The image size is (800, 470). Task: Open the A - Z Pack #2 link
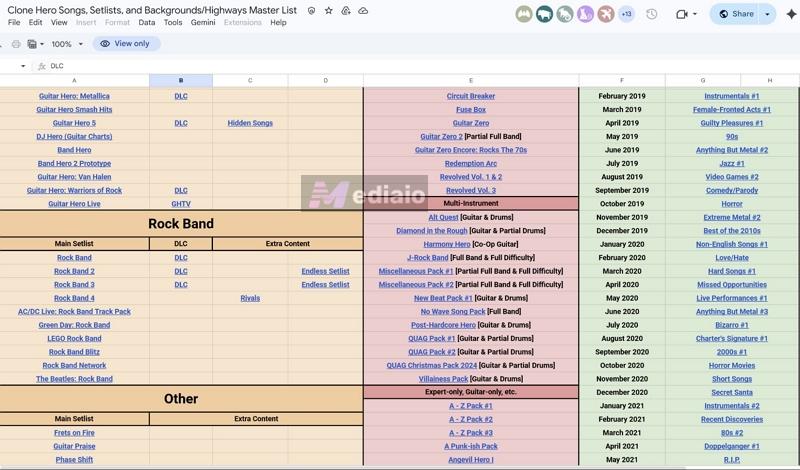point(471,419)
